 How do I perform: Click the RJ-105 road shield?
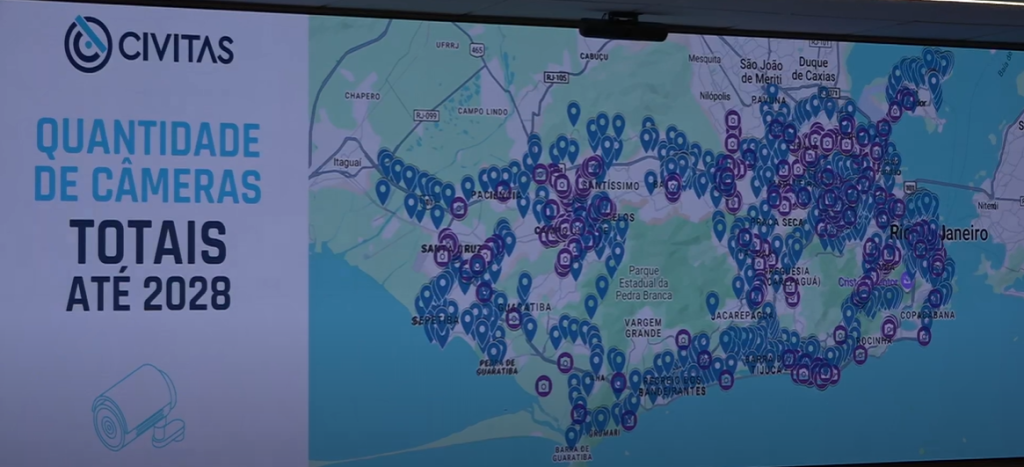point(556,77)
